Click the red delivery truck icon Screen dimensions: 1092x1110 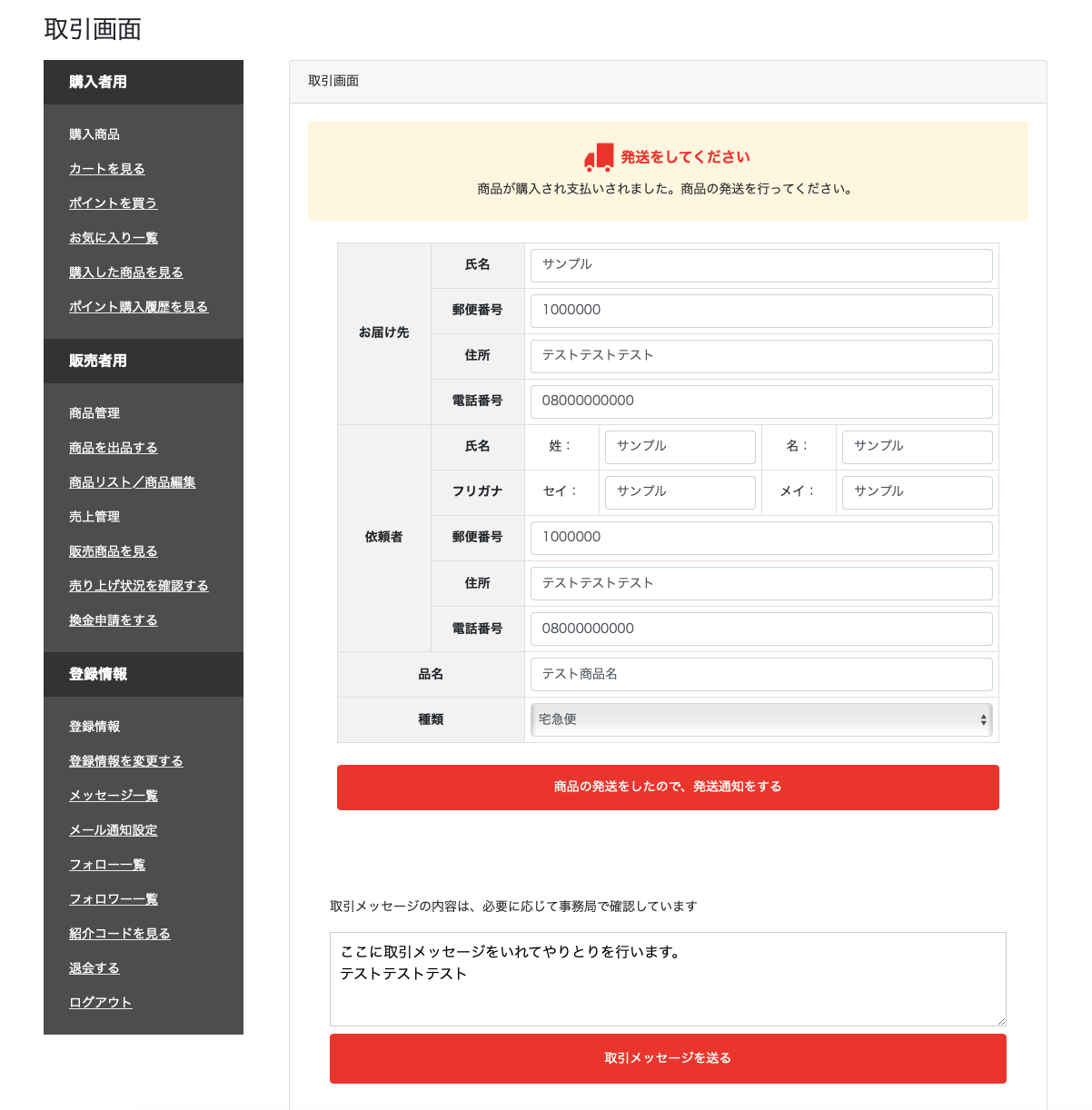[x=599, y=157]
